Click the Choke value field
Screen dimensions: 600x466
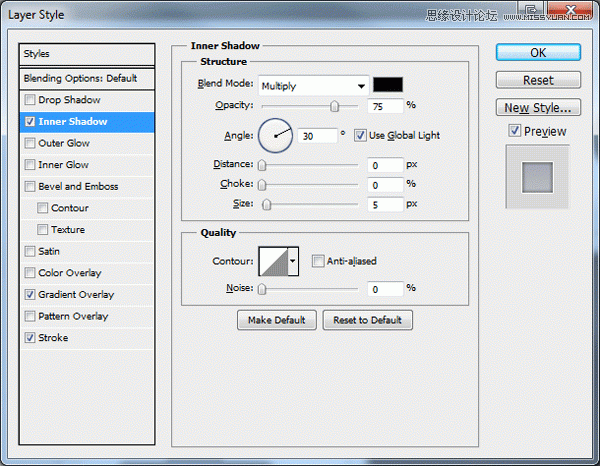coord(385,185)
